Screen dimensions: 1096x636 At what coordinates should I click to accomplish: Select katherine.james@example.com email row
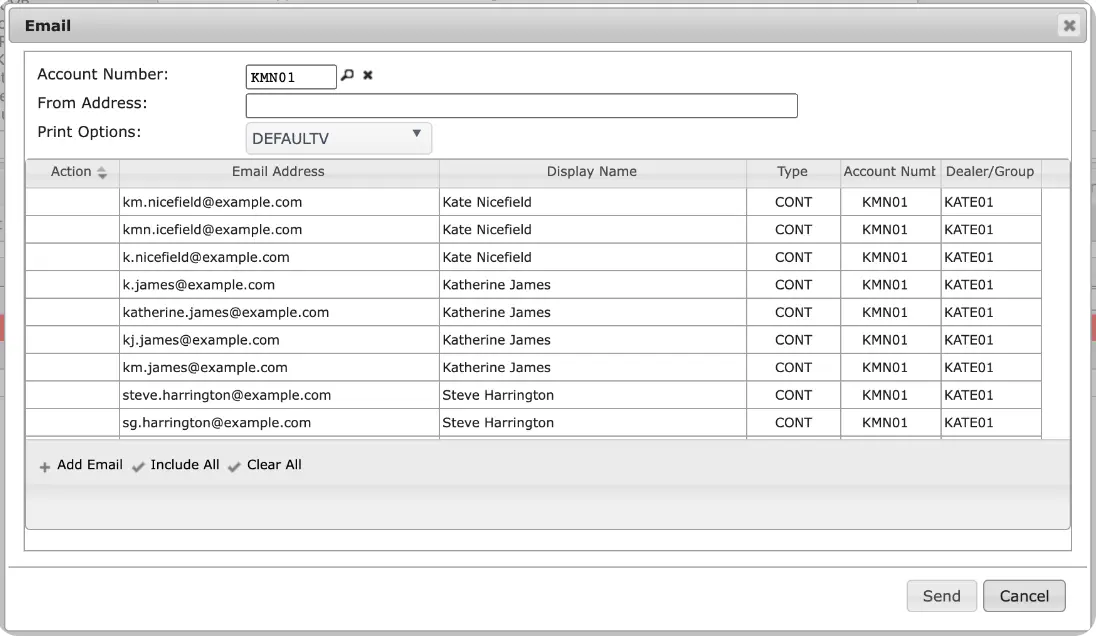[x=533, y=312]
